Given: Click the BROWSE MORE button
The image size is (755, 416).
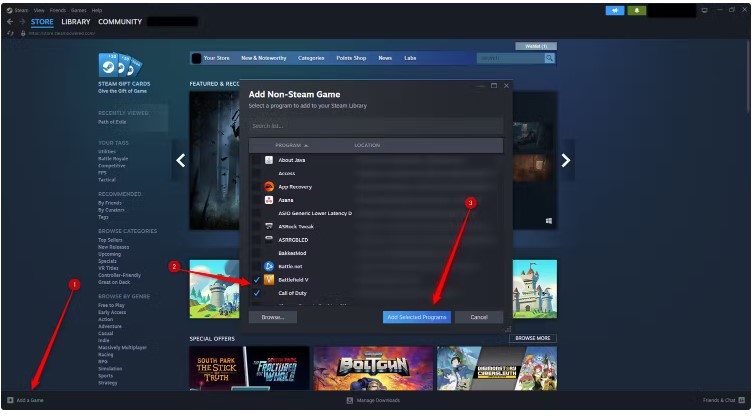Looking at the screenshot, I should 533,338.
